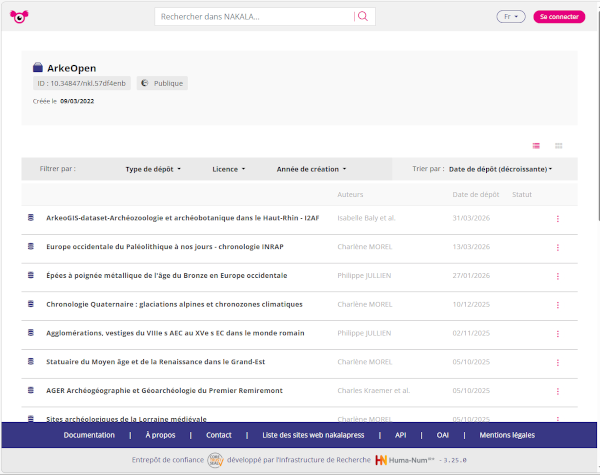Image resolution: width=600 pixels, height=475 pixels.
Task: Open API footer link
Action: click(401, 435)
